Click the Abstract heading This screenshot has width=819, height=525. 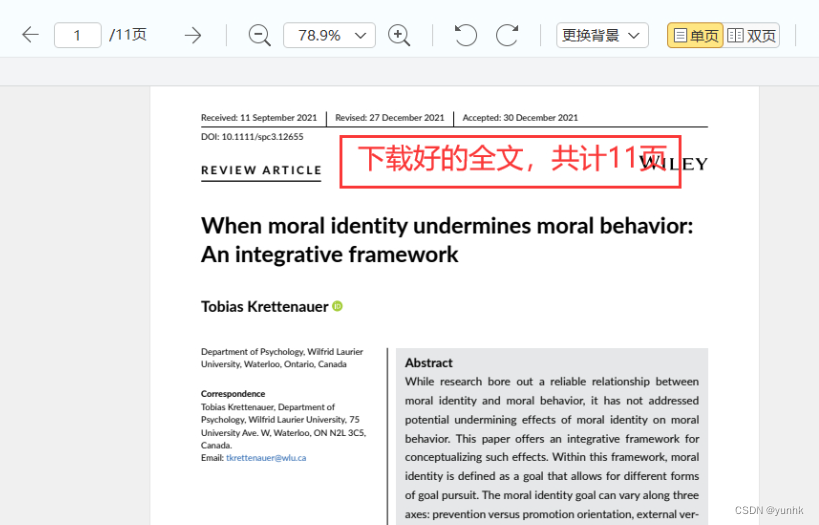click(x=429, y=363)
